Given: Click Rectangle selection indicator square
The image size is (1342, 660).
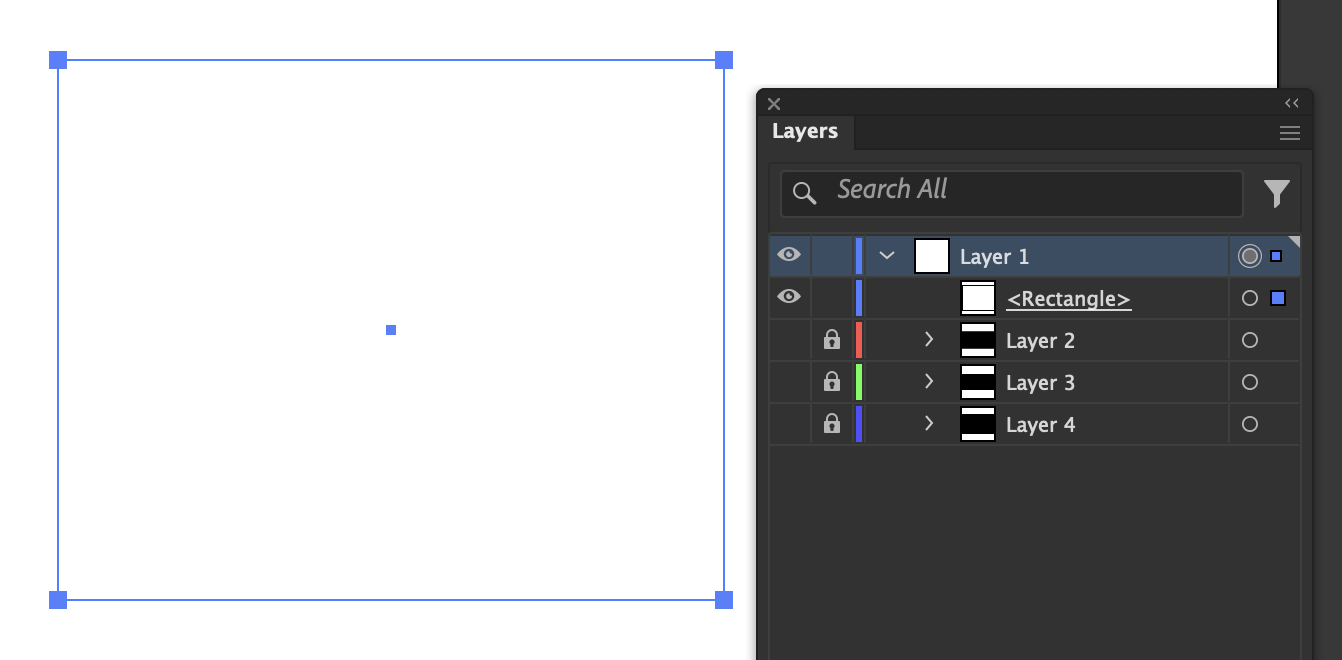Looking at the screenshot, I should coord(1277,298).
